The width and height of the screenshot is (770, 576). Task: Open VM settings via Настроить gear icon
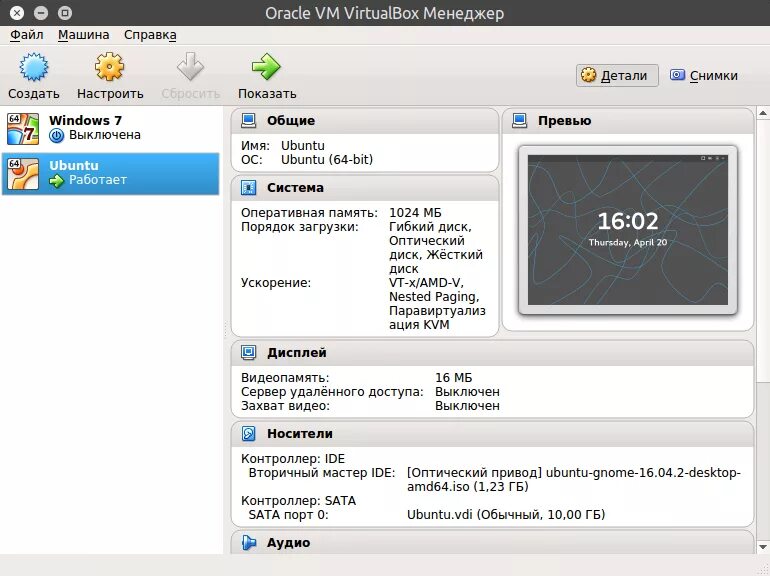[x=110, y=67]
